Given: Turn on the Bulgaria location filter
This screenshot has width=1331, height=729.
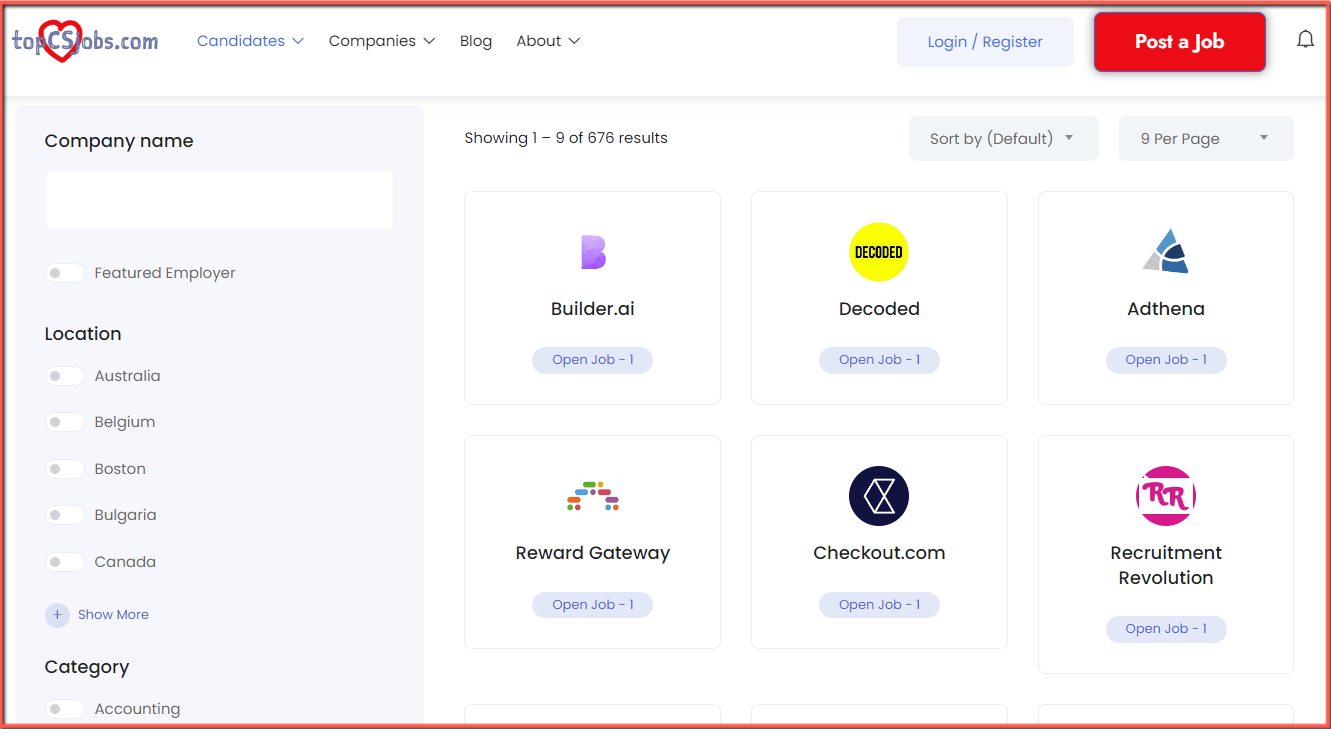Looking at the screenshot, I should pyautogui.click(x=65, y=515).
